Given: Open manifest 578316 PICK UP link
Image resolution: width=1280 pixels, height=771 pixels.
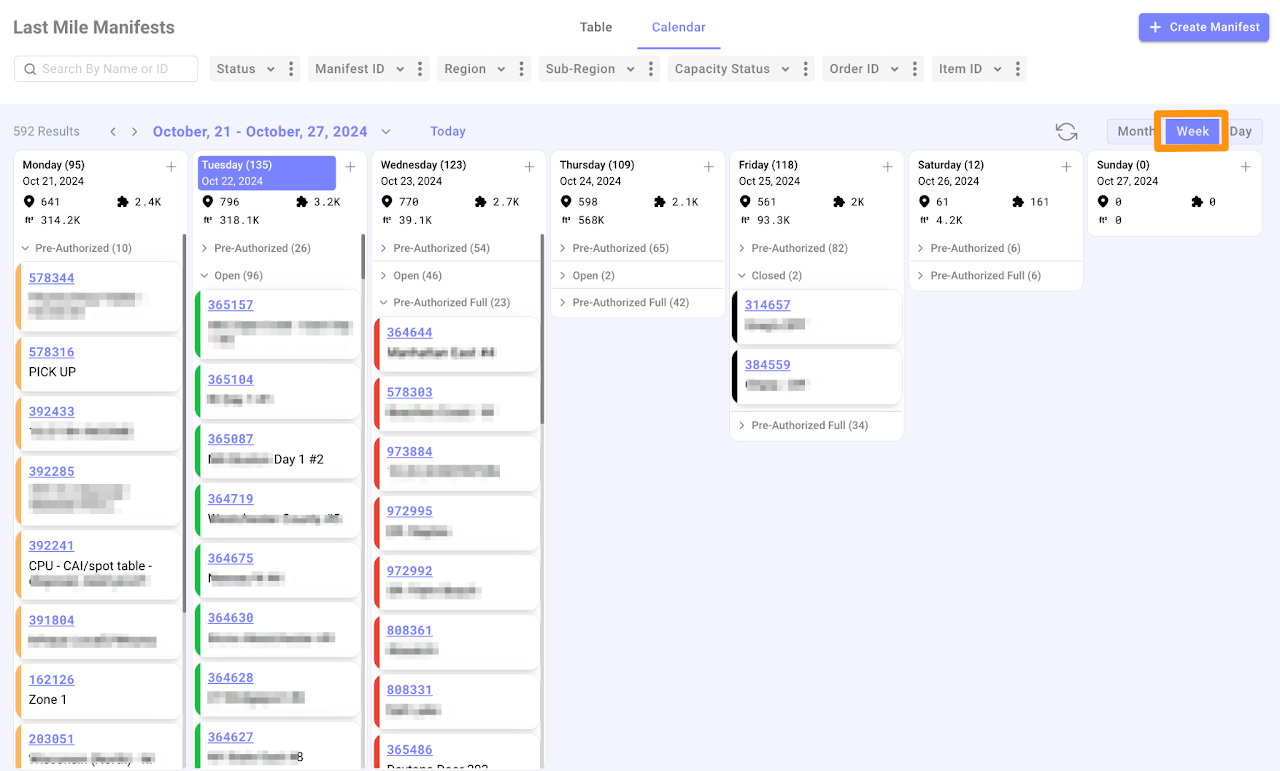Looking at the screenshot, I should [51, 352].
